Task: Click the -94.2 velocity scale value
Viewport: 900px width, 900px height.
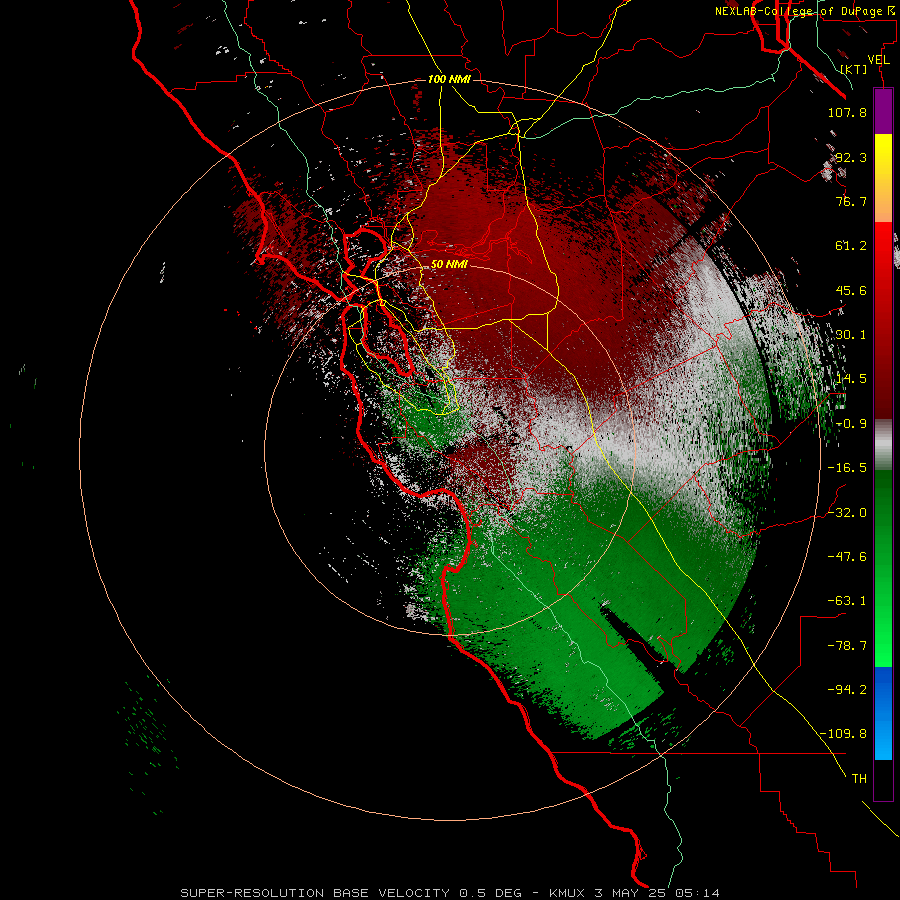Action: pyautogui.click(x=847, y=689)
